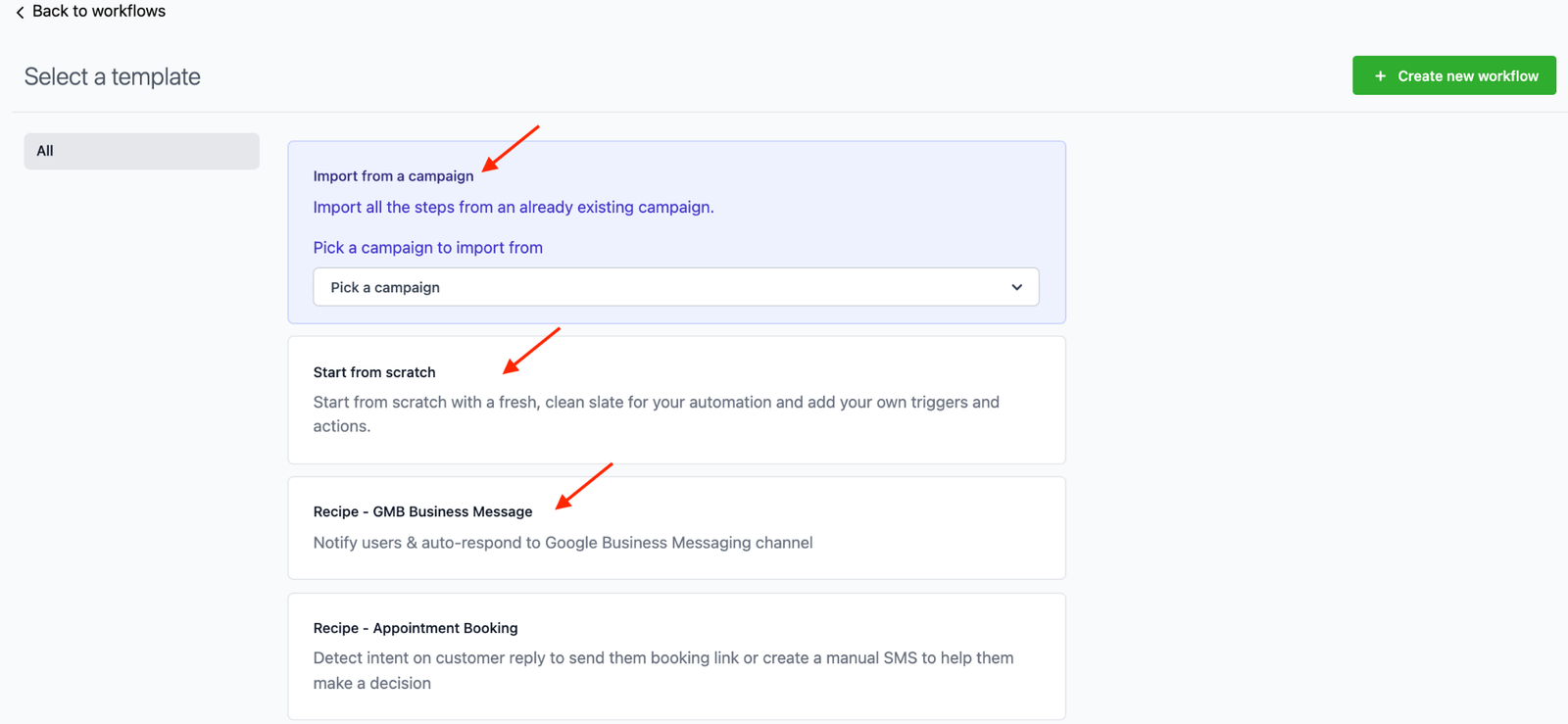Viewport: 1568px width, 724px height.
Task: Open the Pick a campaign combo box
Action: [674, 287]
